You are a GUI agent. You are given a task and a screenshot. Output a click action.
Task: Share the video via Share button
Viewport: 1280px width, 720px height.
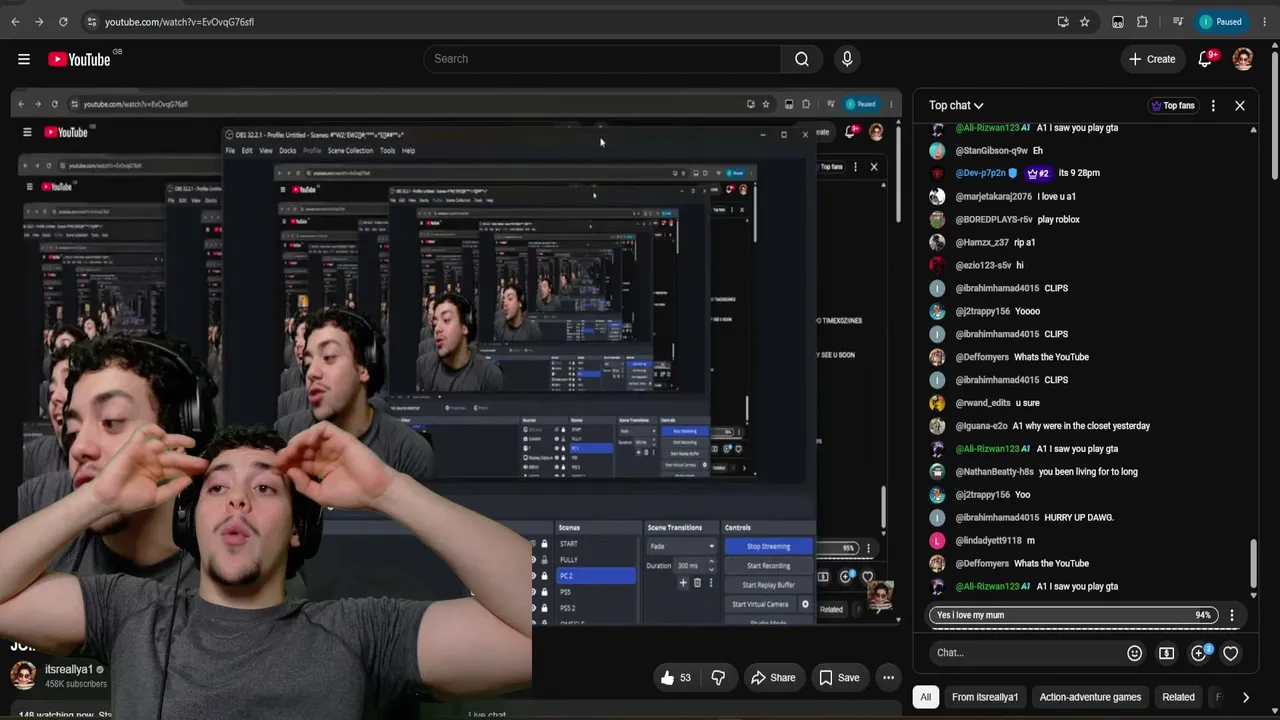772,677
